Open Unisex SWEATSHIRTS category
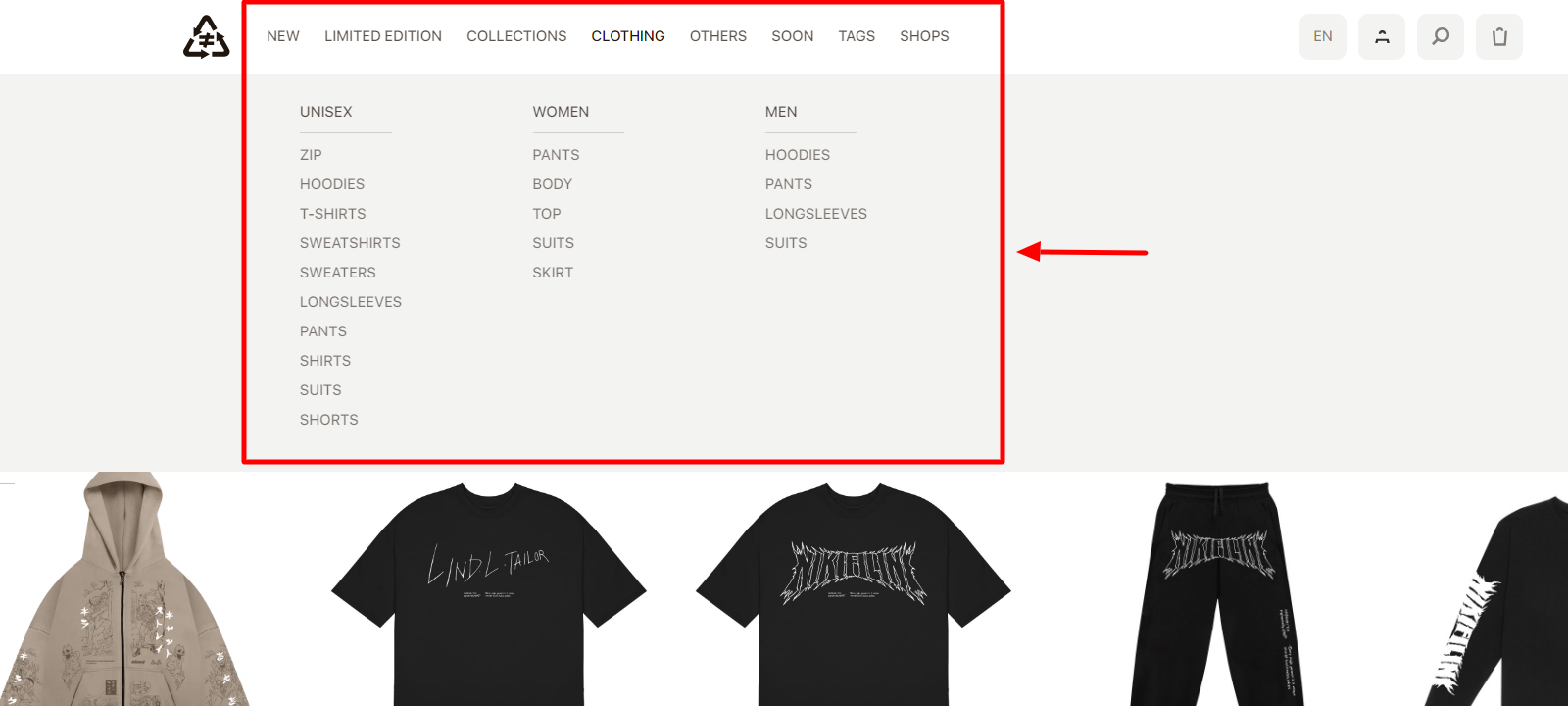This screenshot has height=706, width=1568. coord(350,243)
